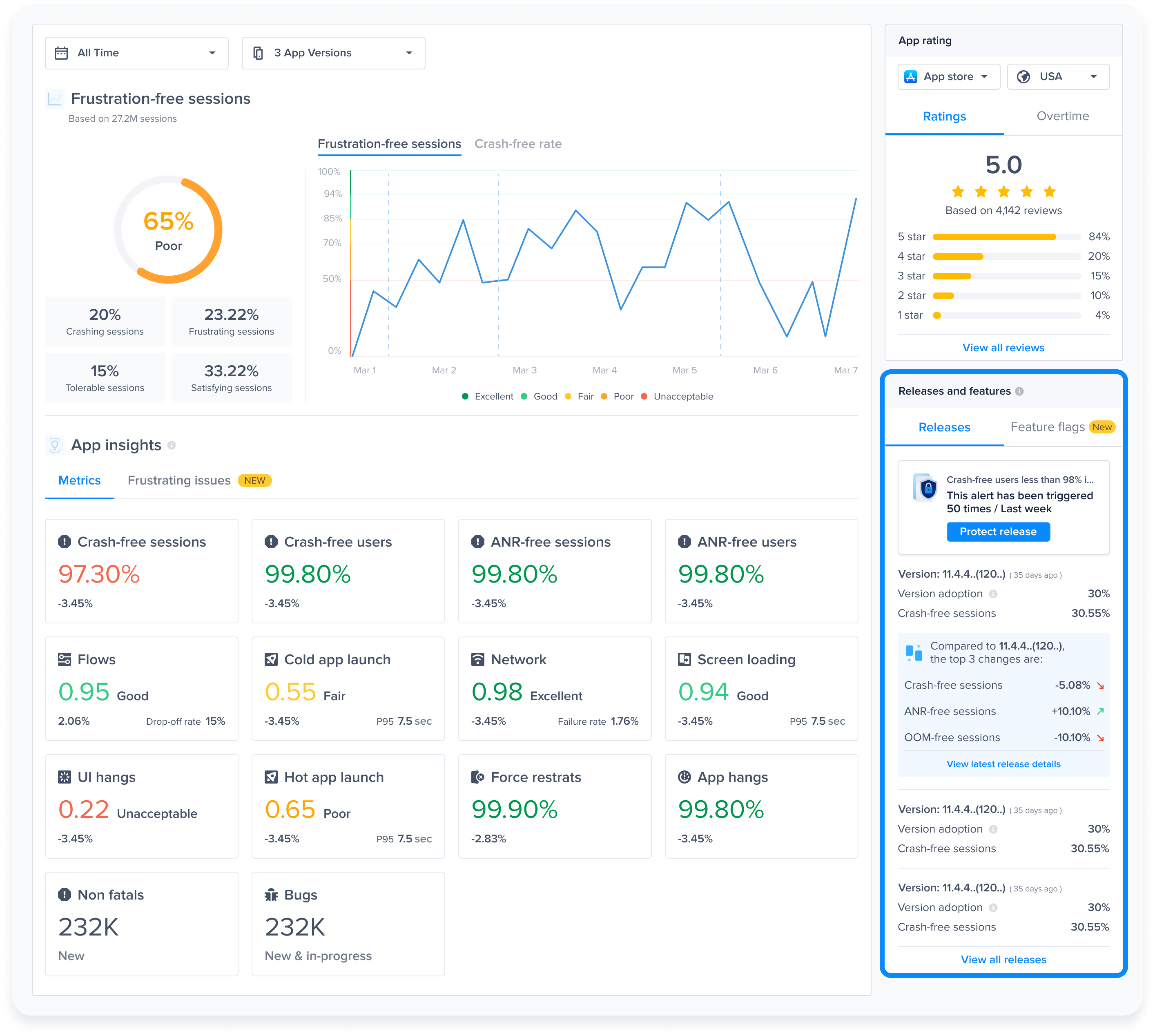Switch to the Crash-free rate chart tab
This screenshot has width=1155, height=1036.
518,144
